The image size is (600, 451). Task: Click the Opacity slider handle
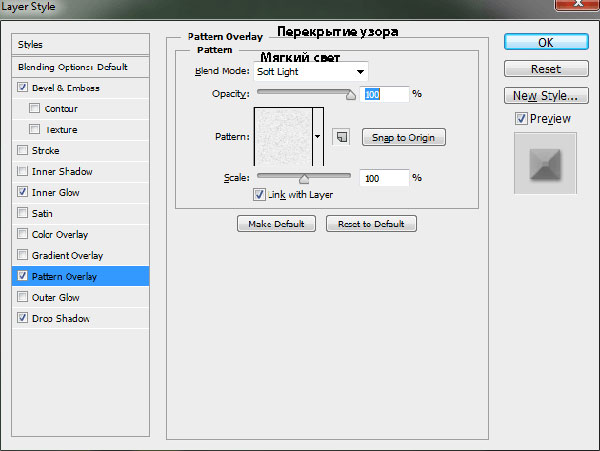(x=350, y=95)
